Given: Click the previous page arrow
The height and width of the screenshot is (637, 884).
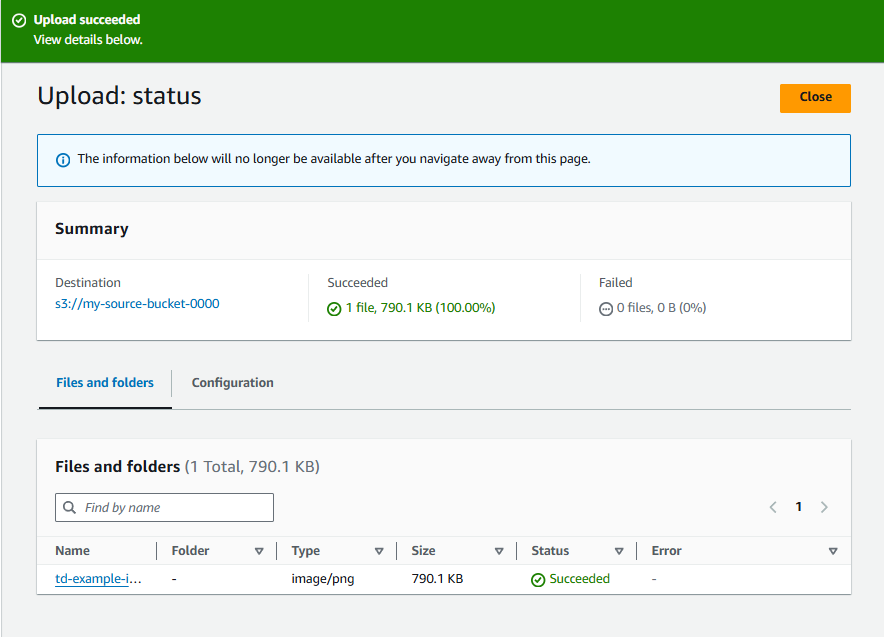Looking at the screenshot, I should point(772,507).
